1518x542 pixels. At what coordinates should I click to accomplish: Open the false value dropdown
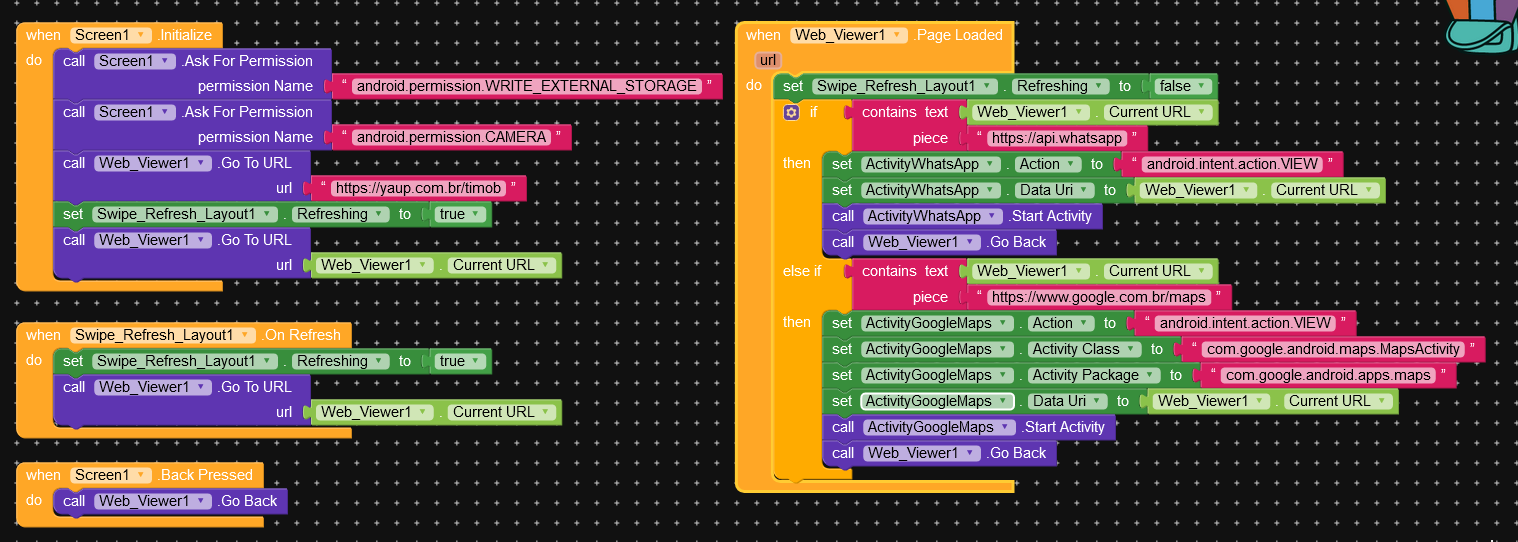pos(1182,86)
